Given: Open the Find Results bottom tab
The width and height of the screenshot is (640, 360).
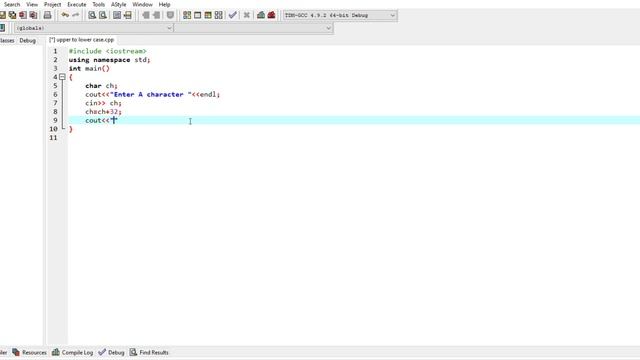Looking at the screenshot, I should (149, 352).
